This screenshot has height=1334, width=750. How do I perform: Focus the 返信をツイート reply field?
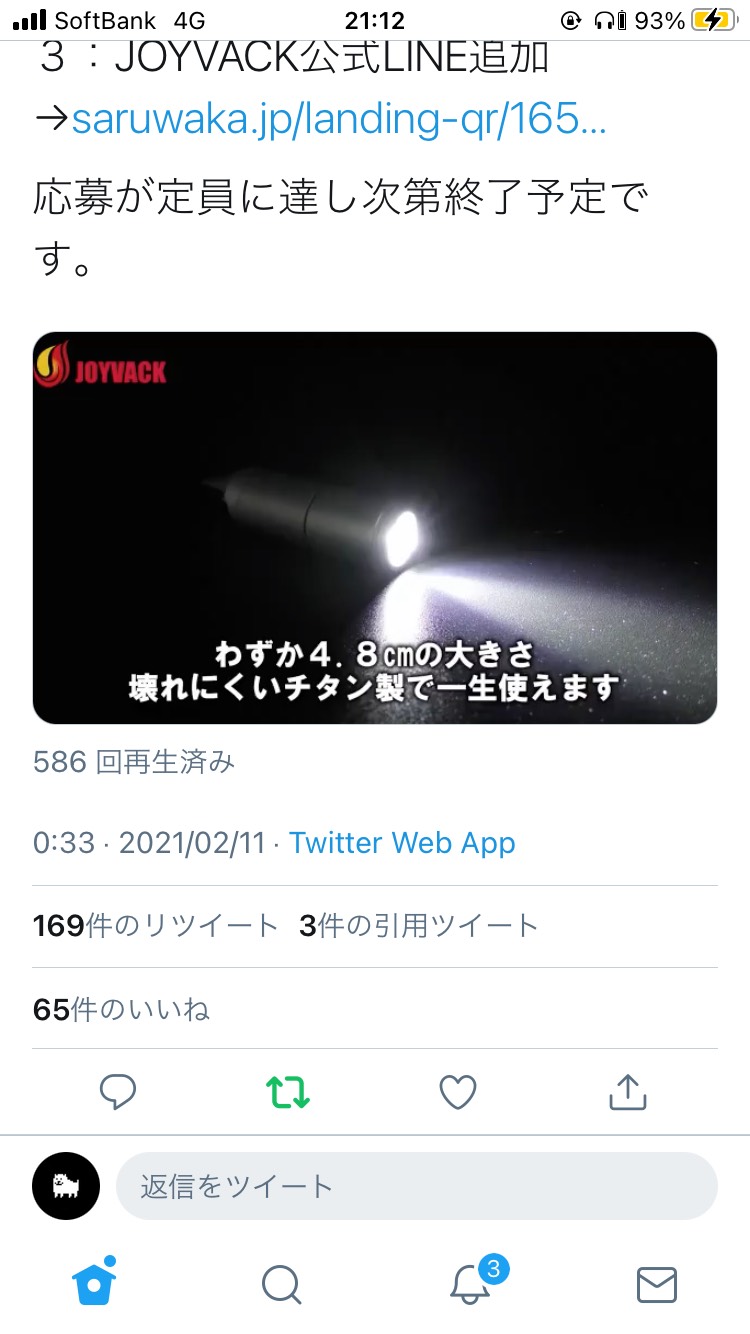(x=417, y=1186)
